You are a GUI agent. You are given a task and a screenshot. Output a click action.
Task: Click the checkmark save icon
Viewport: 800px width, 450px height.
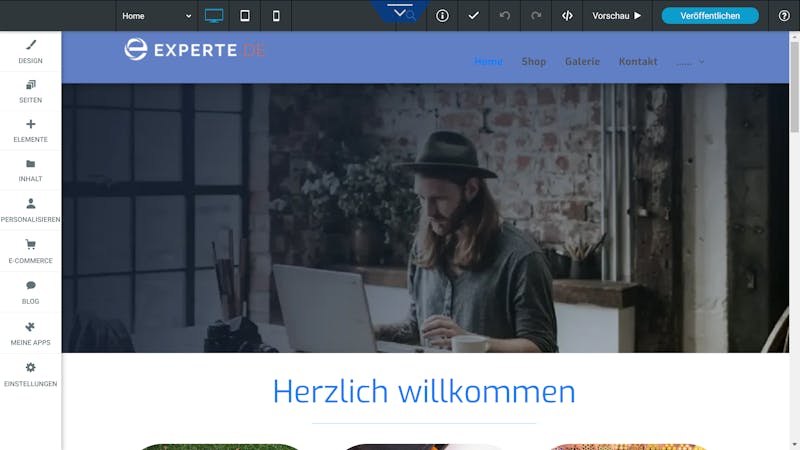(473, 16)
